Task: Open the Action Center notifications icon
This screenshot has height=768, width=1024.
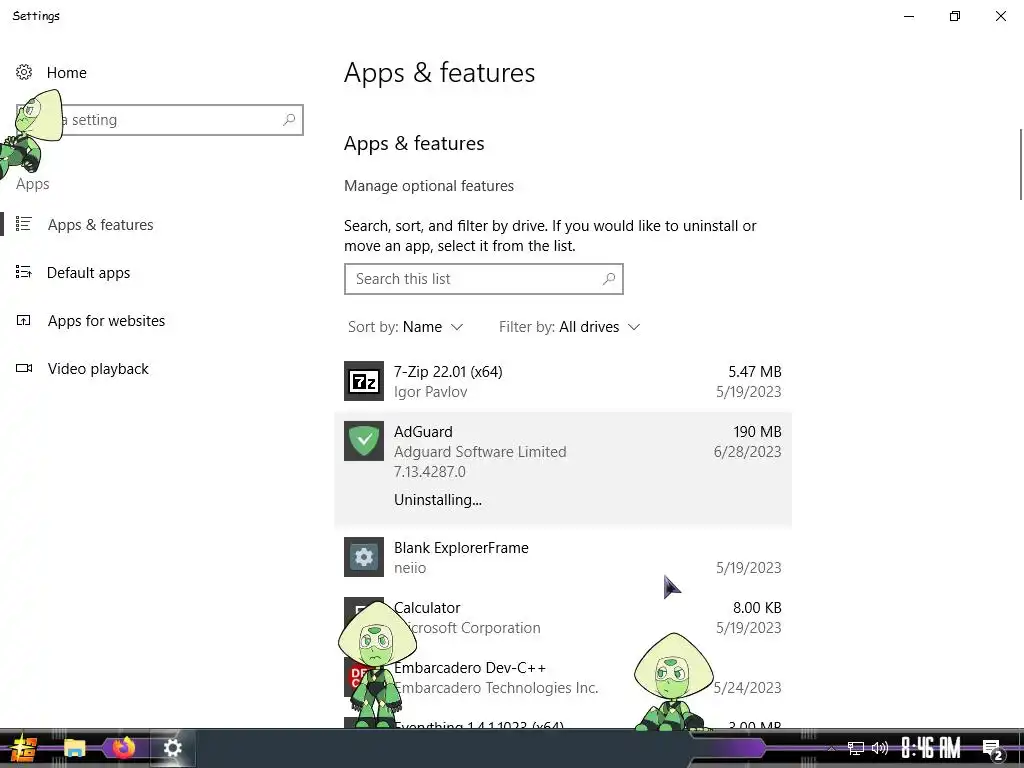Action: pyautogui.click(x=993, y=750)
